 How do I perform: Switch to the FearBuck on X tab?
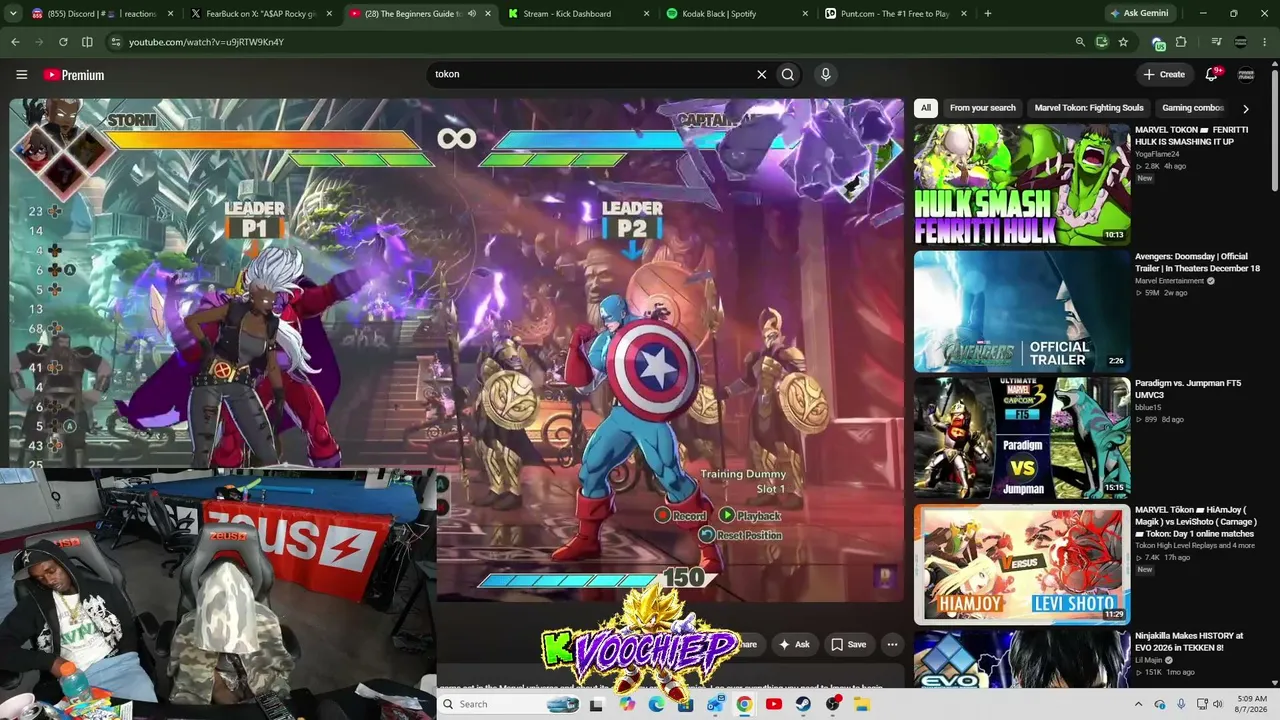[262, 14]
